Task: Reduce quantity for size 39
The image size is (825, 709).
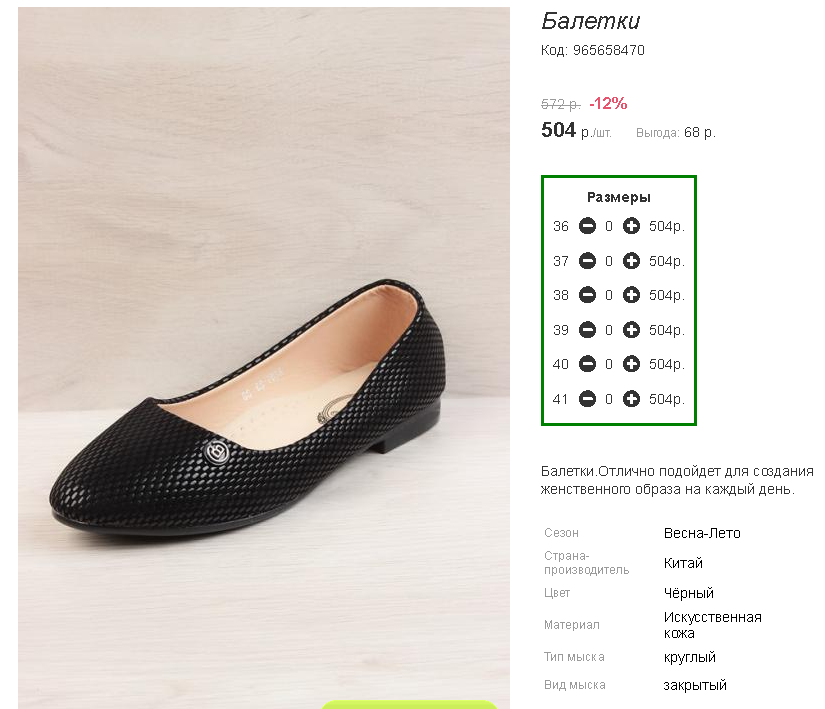Action: coord(587,330)
